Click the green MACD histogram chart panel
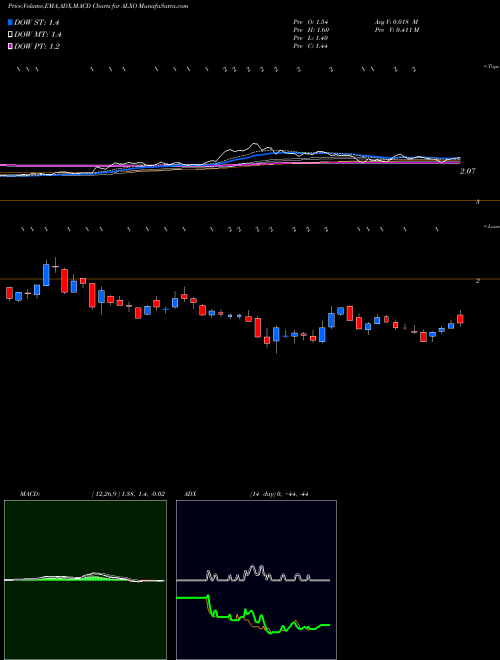The width and height of the screenshot is (500, 660). point(85,580)
